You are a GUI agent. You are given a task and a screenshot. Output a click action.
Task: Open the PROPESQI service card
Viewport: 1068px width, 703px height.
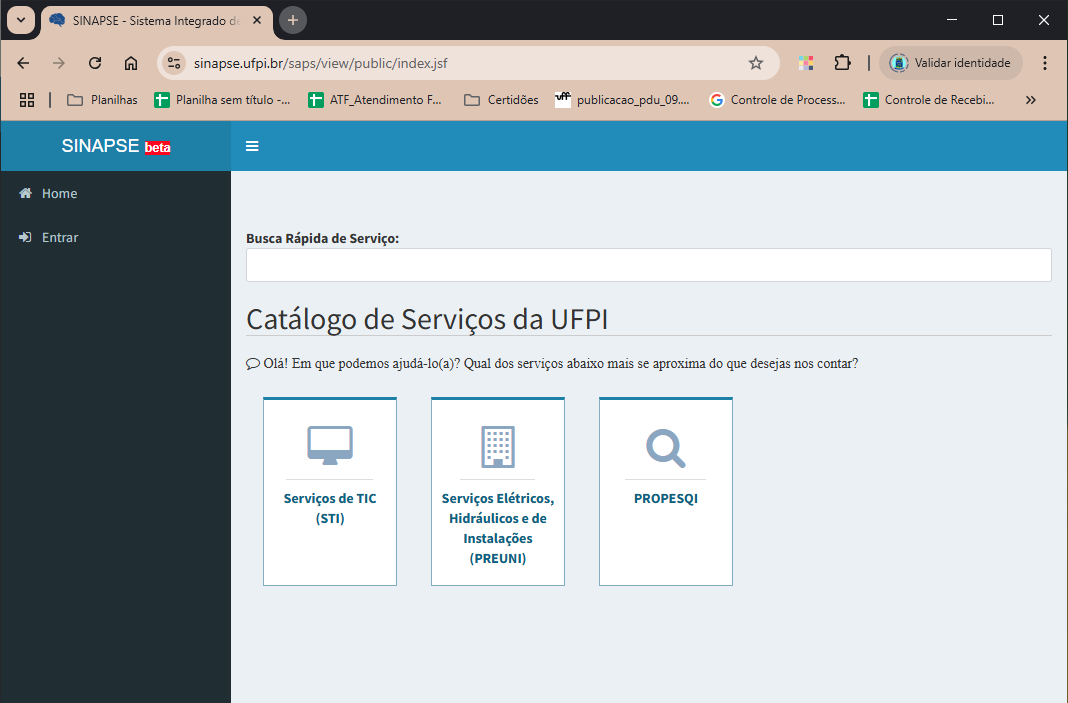(x=665, y=491)
